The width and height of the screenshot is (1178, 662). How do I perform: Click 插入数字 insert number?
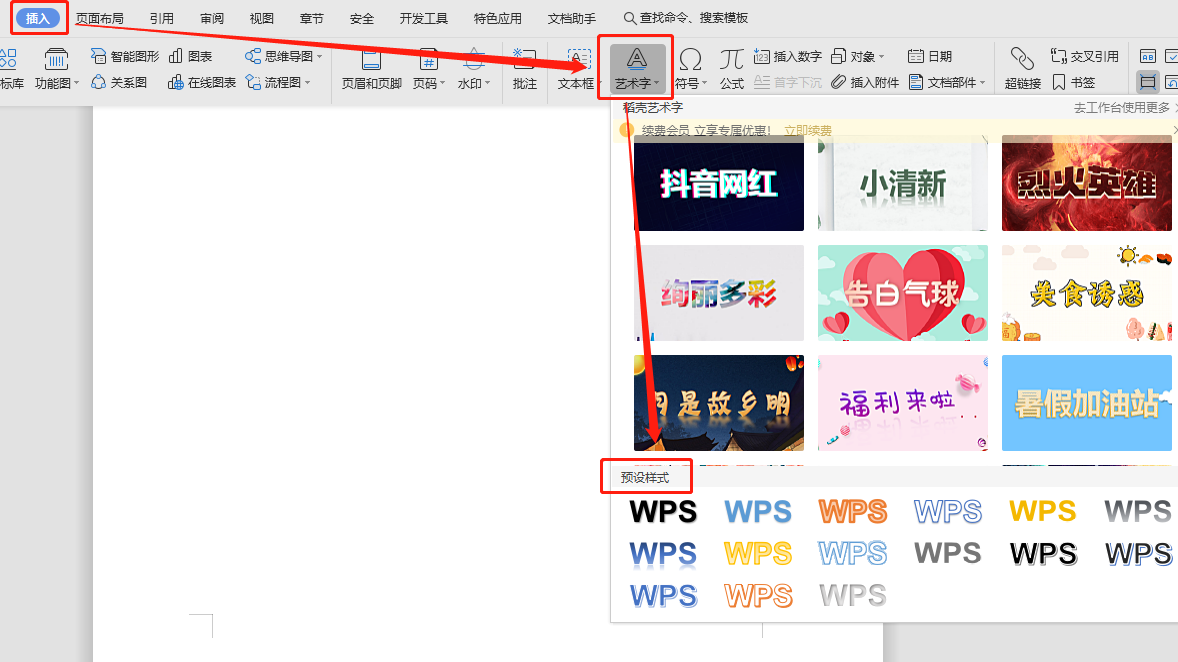(x=787, y=56)
